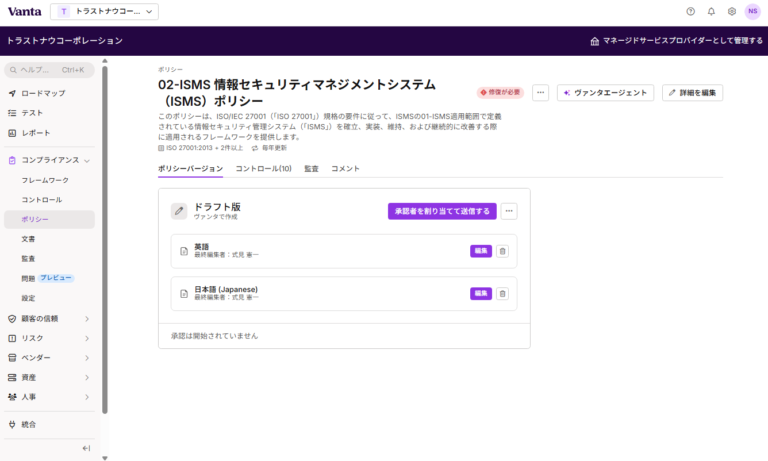
Task: Switch to コントロール(10) tab
Action: [x=264, y=169]
